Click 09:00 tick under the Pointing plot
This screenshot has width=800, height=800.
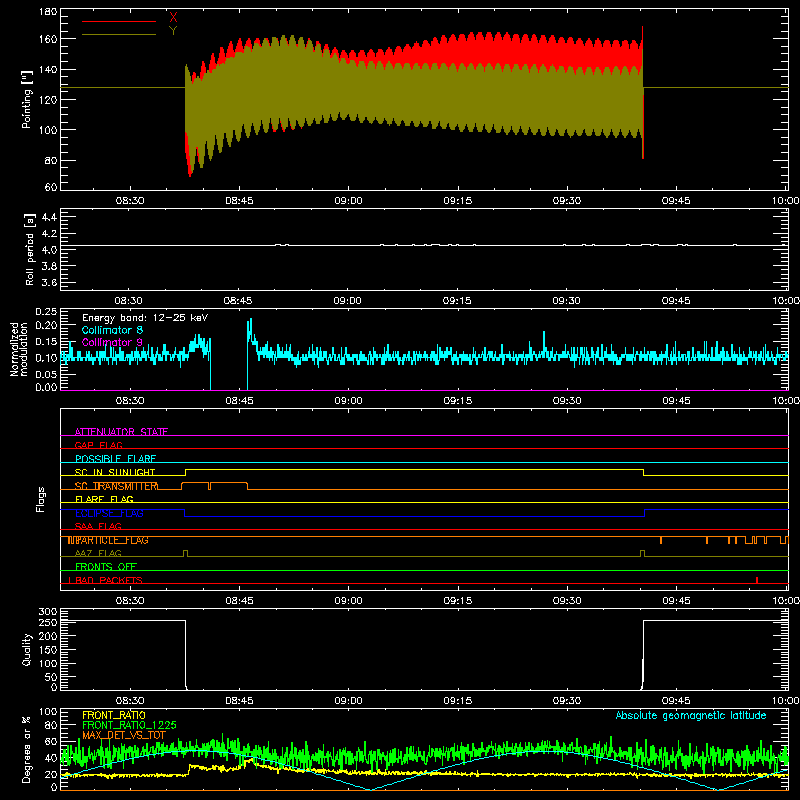pyautogui.click(x=348, y=201)
